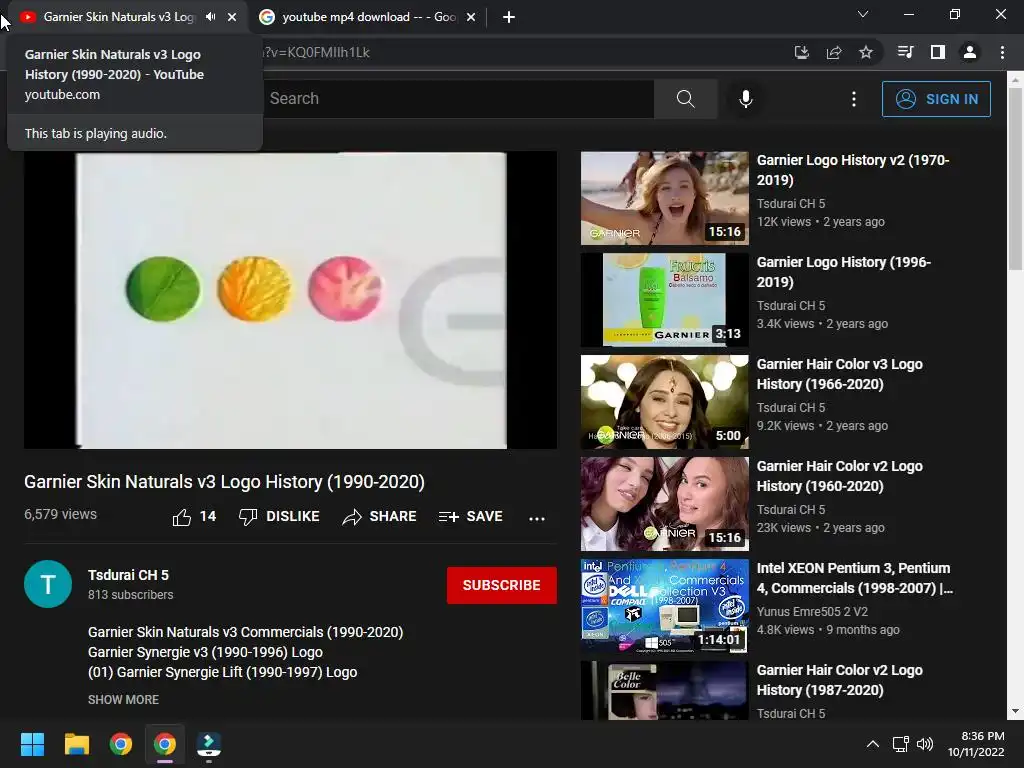Expand description with SHOW MORE
This screenshot has width=1024, height=768.
(123, 699)
